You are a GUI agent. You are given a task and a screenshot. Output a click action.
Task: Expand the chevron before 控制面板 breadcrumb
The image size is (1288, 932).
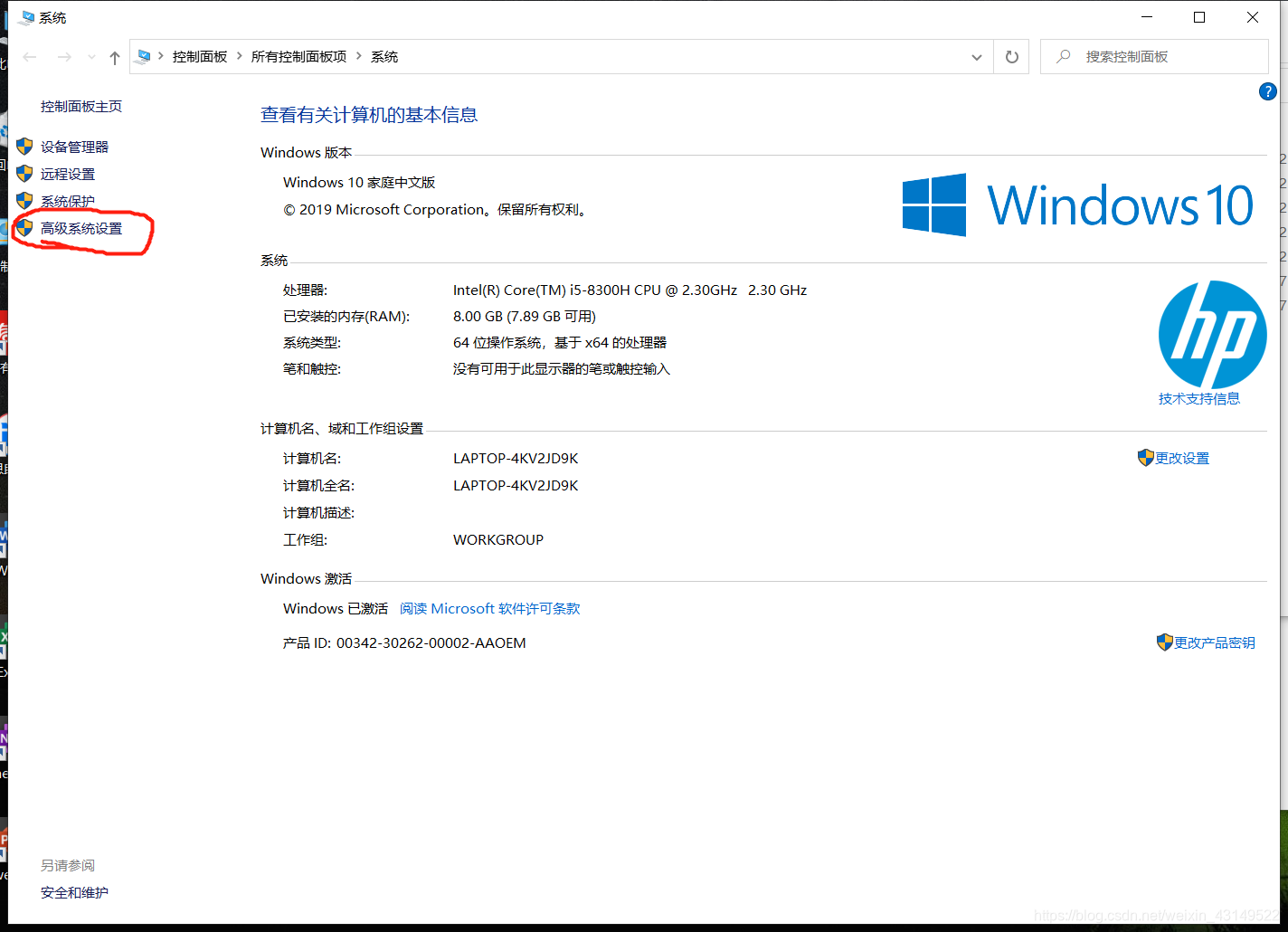161,56
